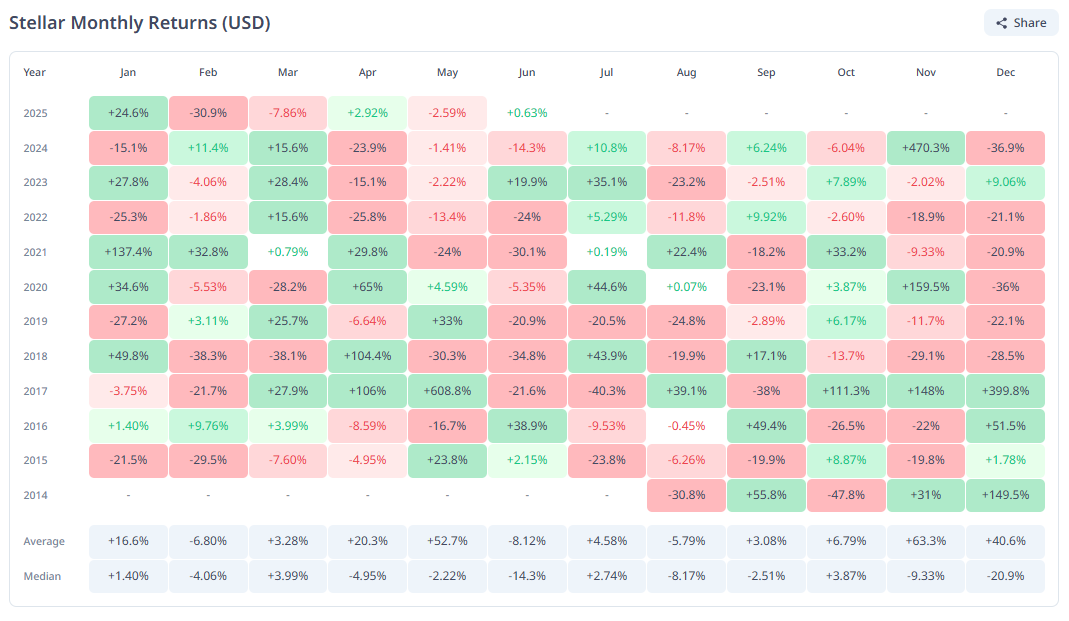Click the Median row label
The image size is (1069, 621).
[42, 576]
